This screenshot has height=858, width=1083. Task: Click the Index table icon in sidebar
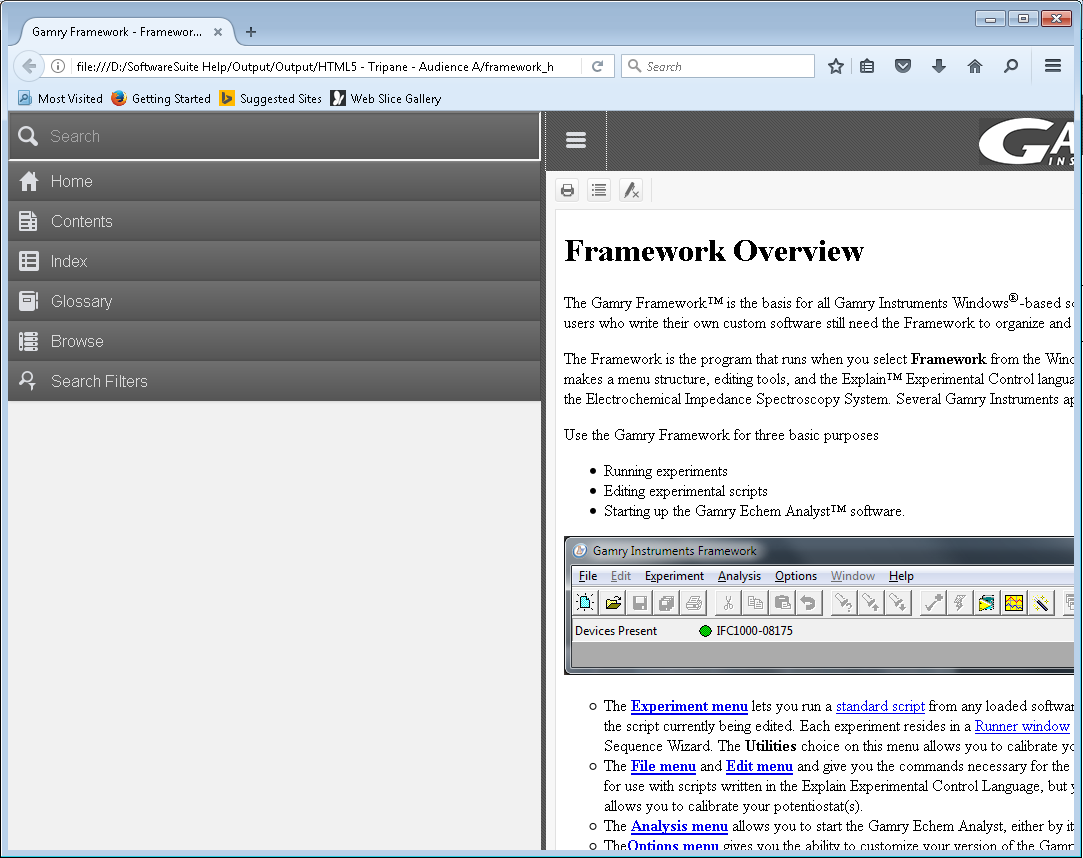point(28,261)
